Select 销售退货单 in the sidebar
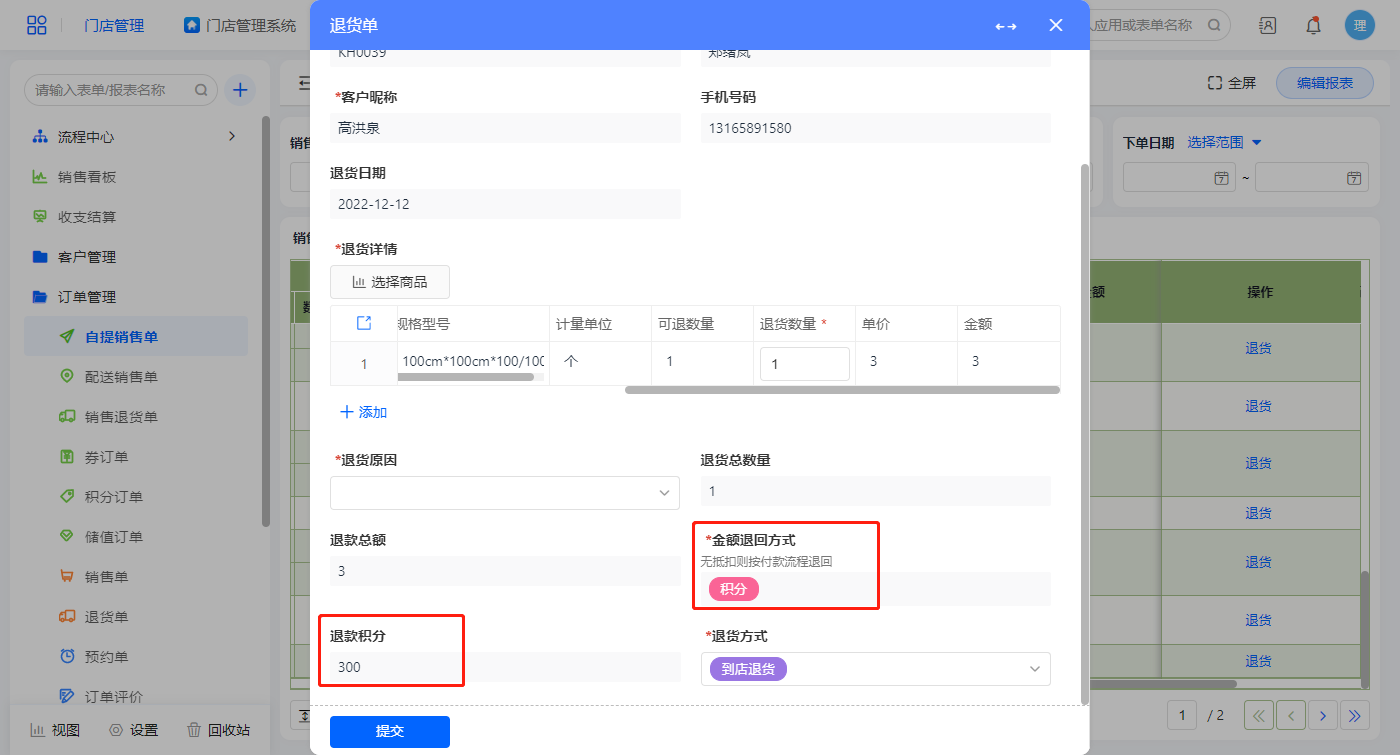The width and height of the screenshot is (1400, 755). [121, 417]
